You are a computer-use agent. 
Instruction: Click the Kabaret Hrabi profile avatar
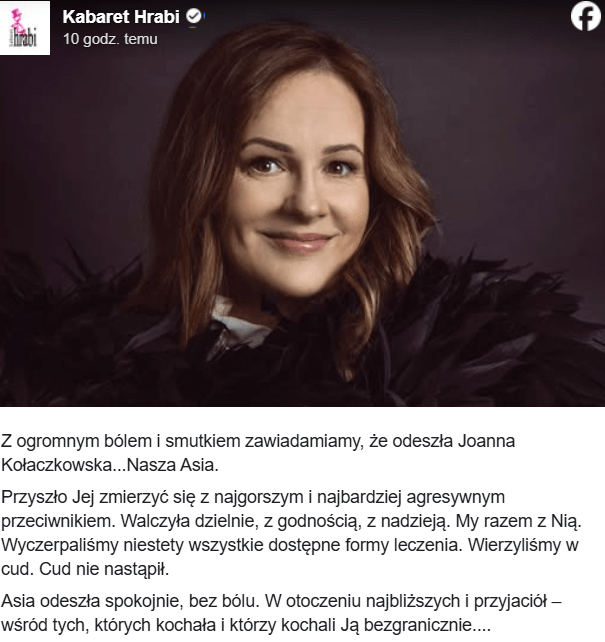pos(25,28)
